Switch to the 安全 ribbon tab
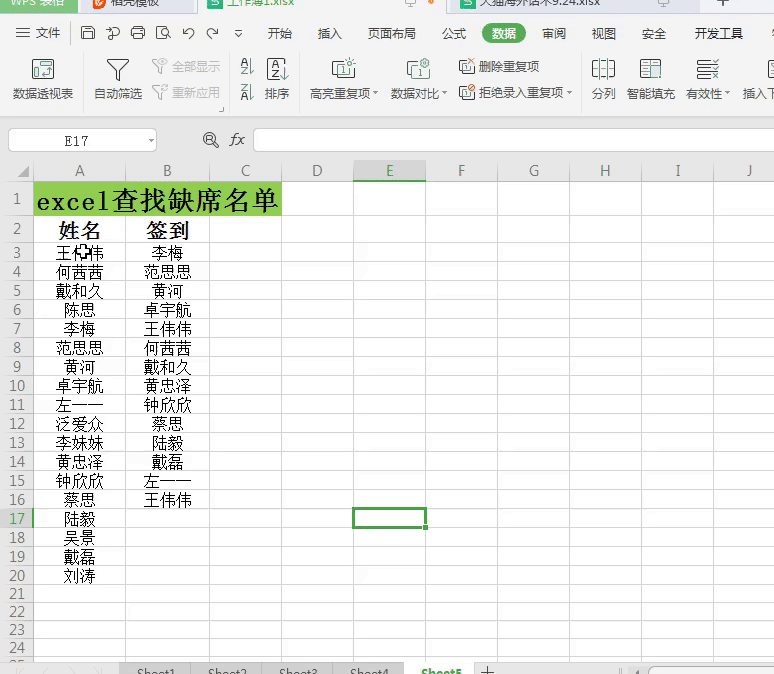The width and height of the screenshot is (774, 674). click(x=654, y=34)
